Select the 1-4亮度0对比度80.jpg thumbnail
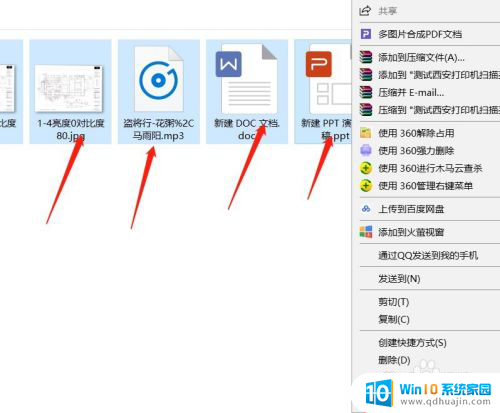 click(x=69, y=88)
